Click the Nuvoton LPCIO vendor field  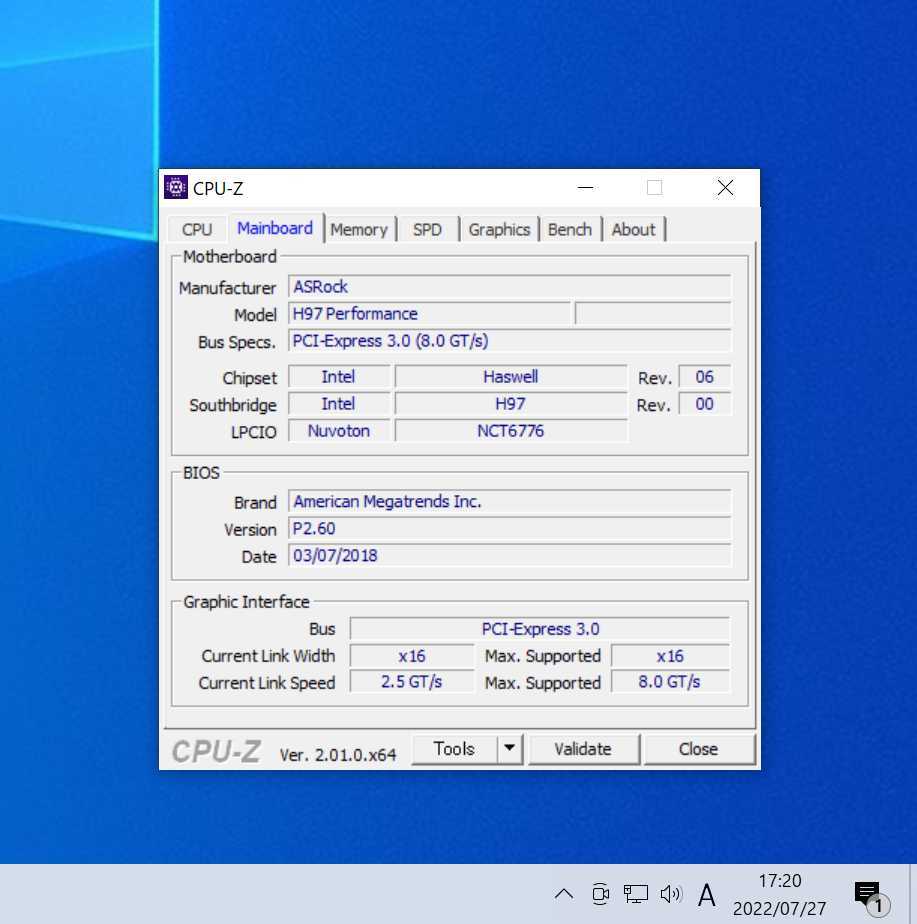pyautogui.click(x=339, y=431)
